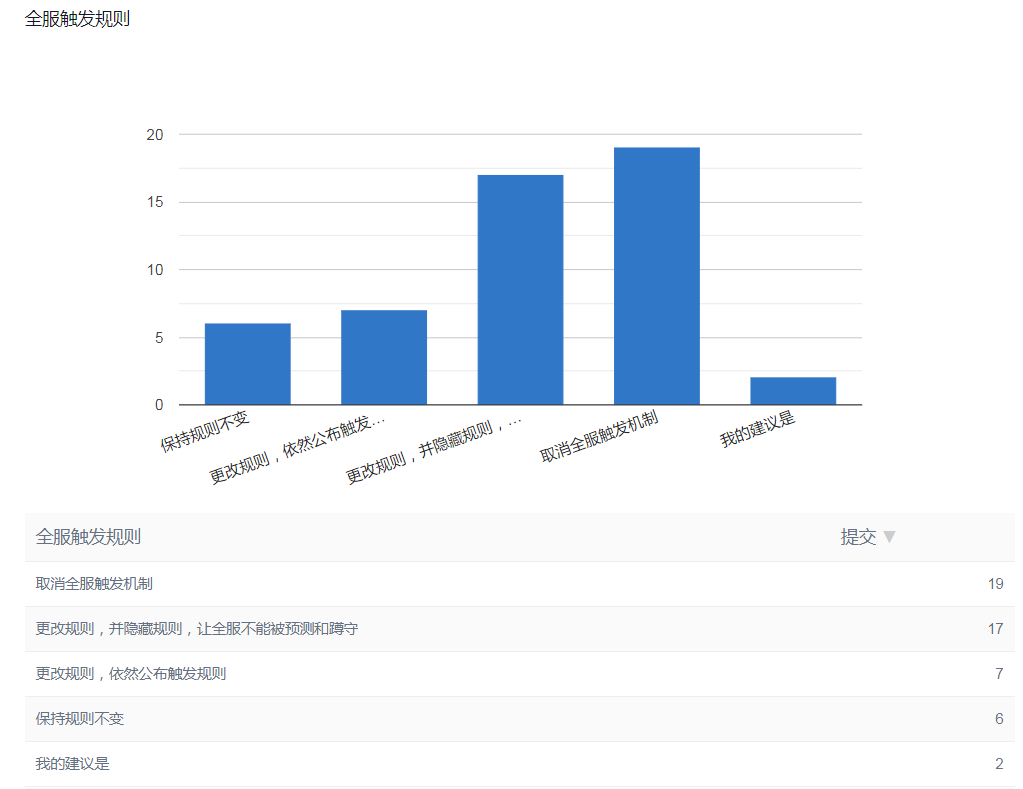This screenshot has width=1023, height=789.
Task: Click the 取消全服触发机制 bar in chart
Action: coord(656,276)
